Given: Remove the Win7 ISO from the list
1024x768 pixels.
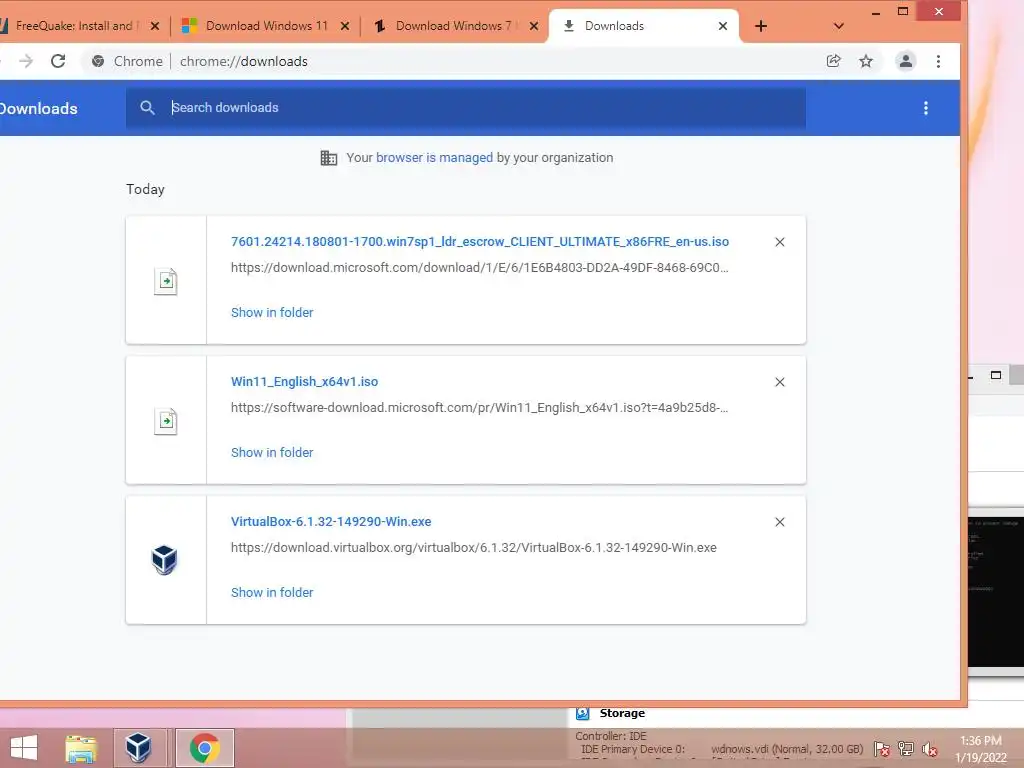Looking at the screenshot, I should tap(780, 242).
